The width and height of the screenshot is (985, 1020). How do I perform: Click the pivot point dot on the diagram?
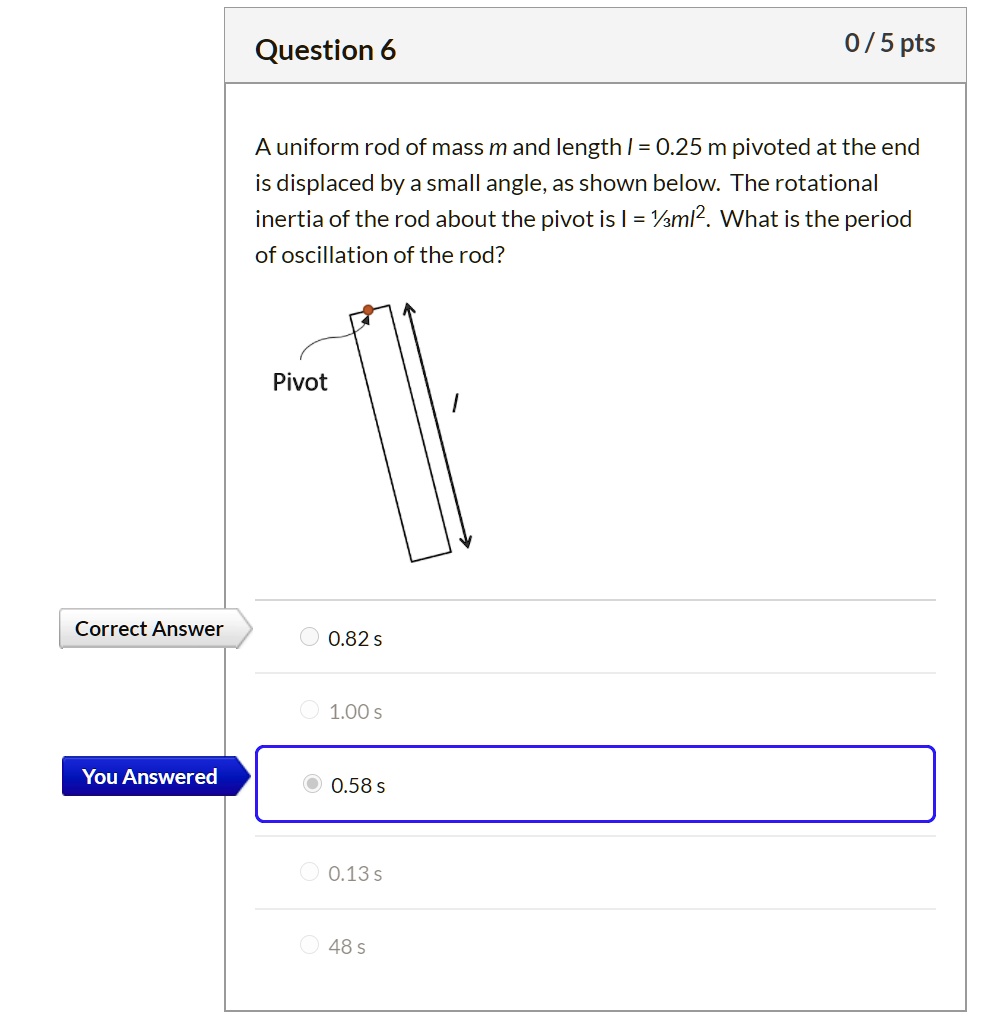click(x=368, y=310)
